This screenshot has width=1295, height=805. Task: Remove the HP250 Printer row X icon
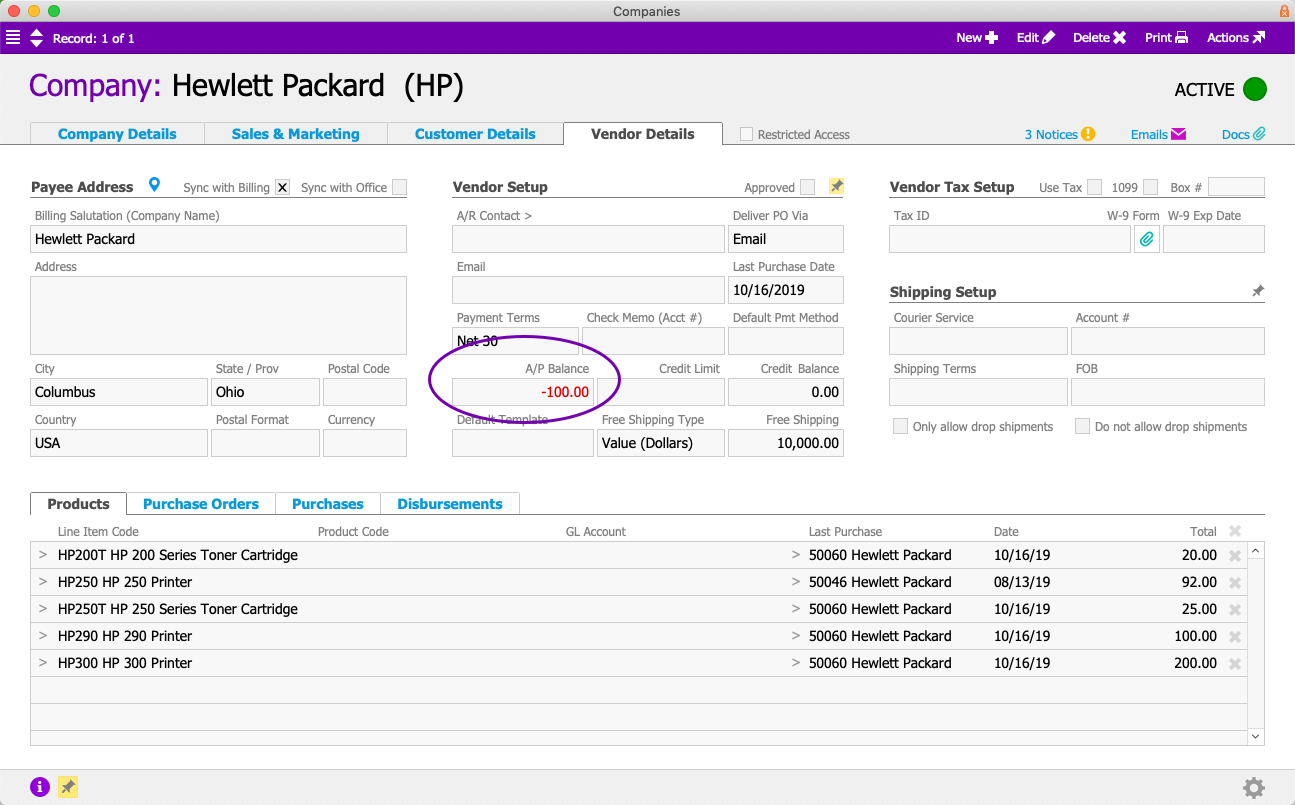click(x=1235, y=582)
